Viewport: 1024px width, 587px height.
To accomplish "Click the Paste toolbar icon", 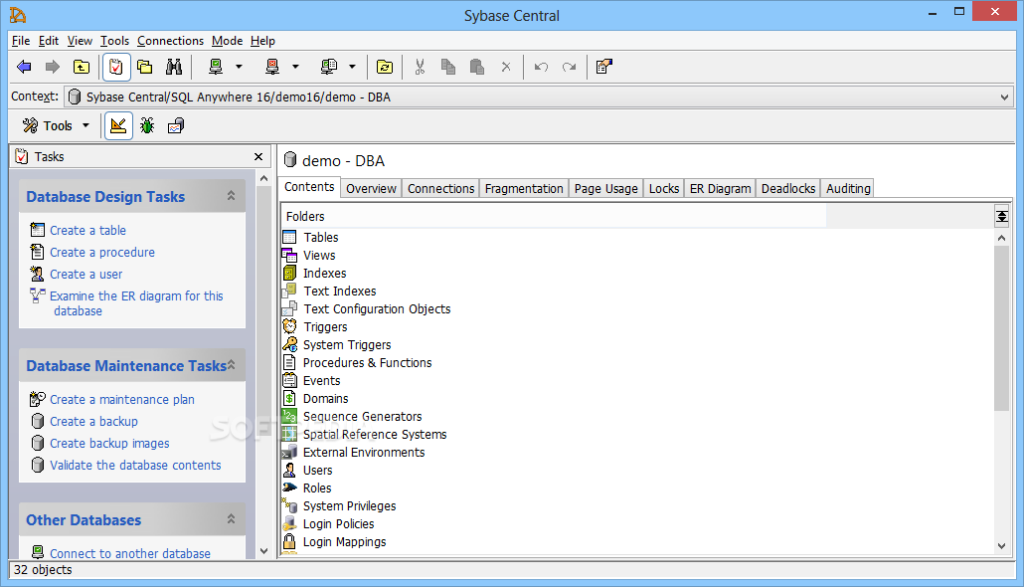I will 476,66.
